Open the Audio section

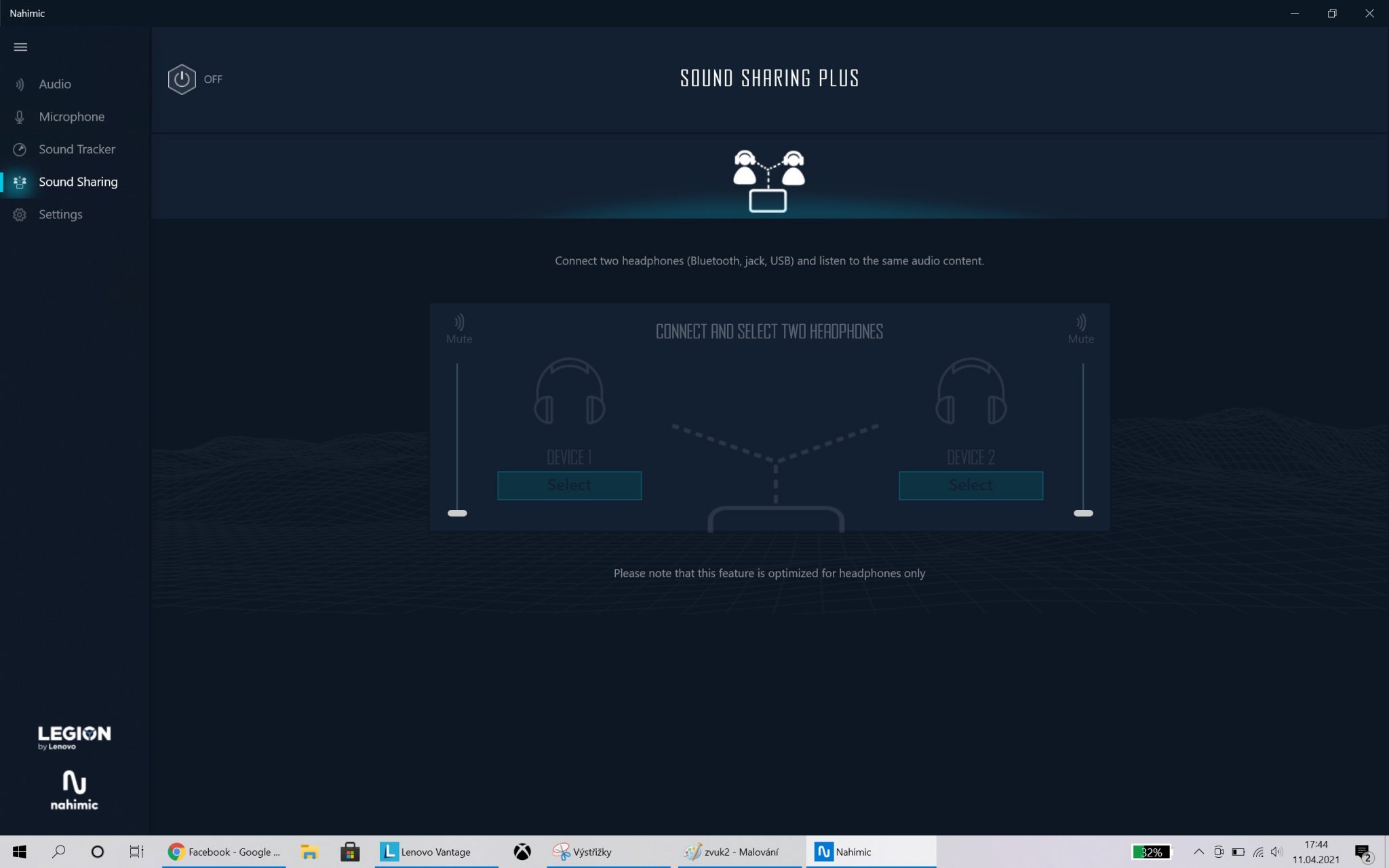click(x=54, y=84)
